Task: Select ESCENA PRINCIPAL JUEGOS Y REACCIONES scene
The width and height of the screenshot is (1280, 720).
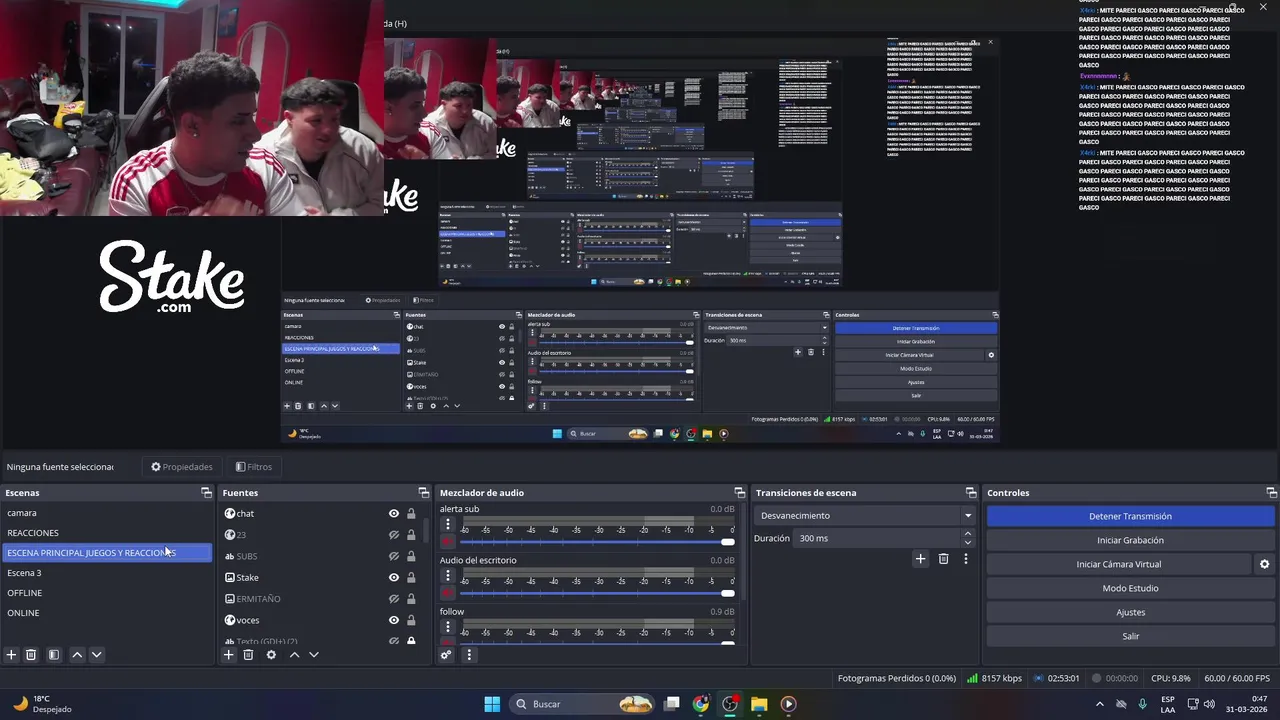Action: [x=107, y=553]
